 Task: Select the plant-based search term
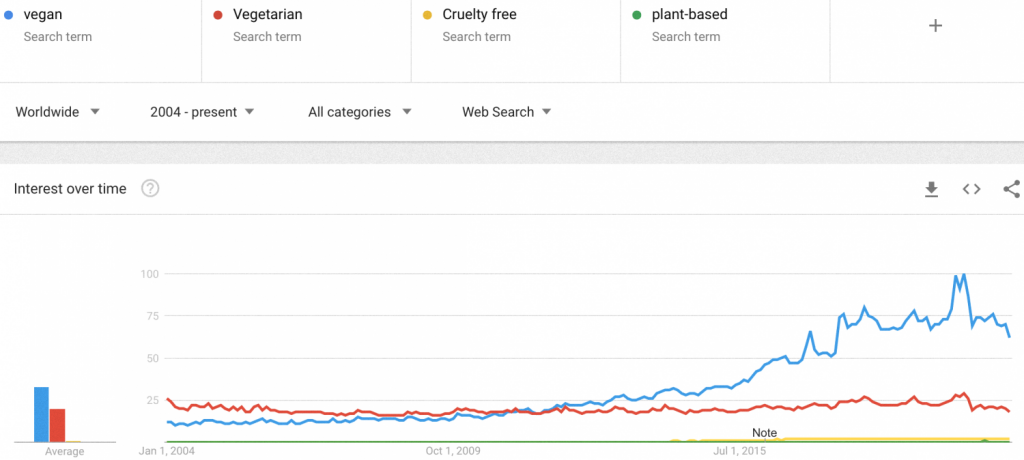[x=690, y=16]
